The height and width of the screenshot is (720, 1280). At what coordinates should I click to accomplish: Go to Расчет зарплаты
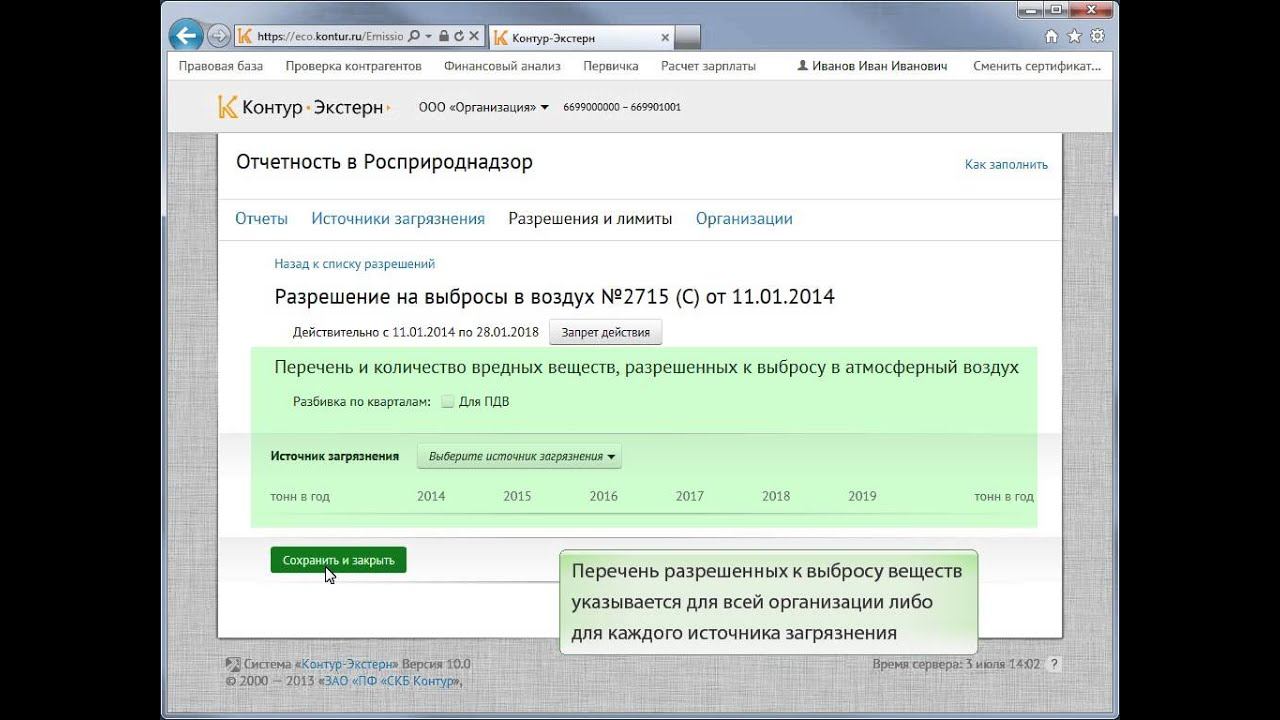pos(708,66)
